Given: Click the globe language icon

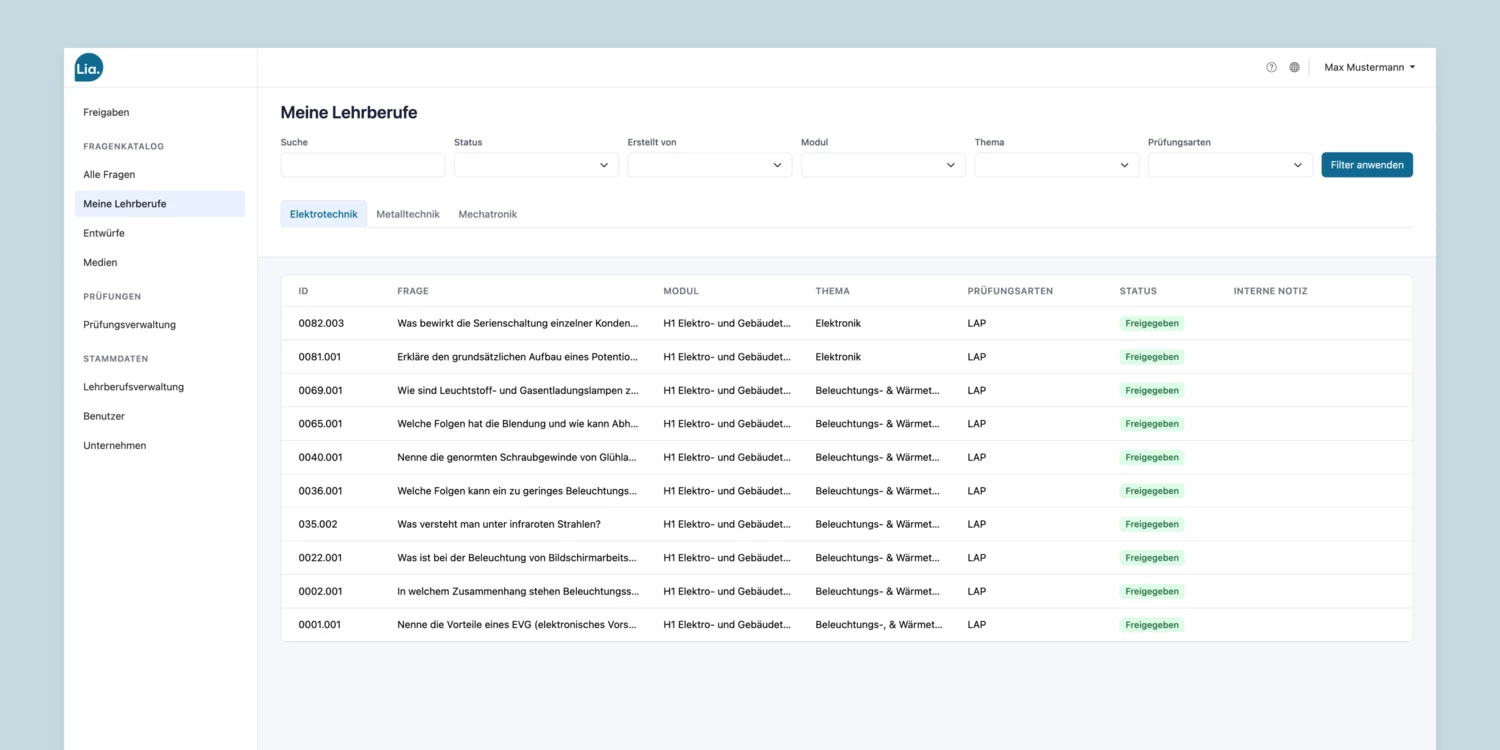Looking at the screenshot, I should 1294,67.
